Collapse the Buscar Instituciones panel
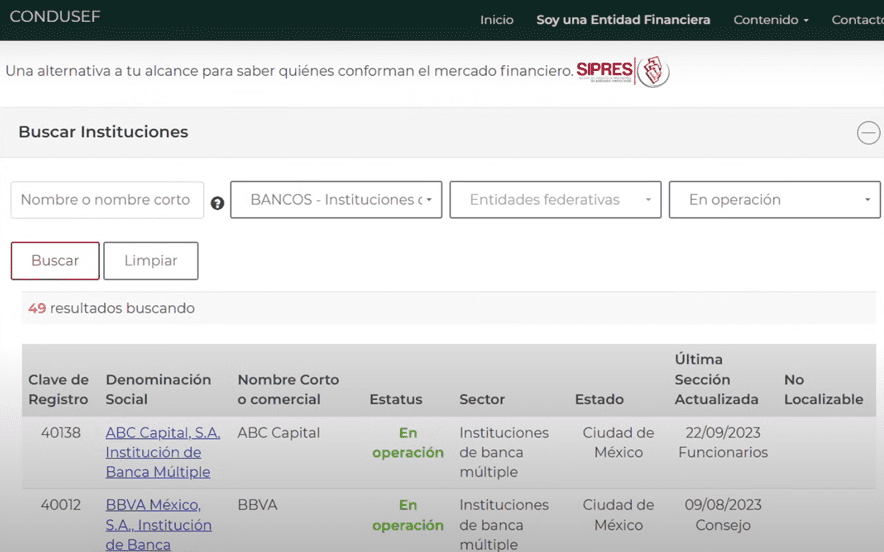Image resolution: width=884 pixels, height=552 pixels. [868, 133]
